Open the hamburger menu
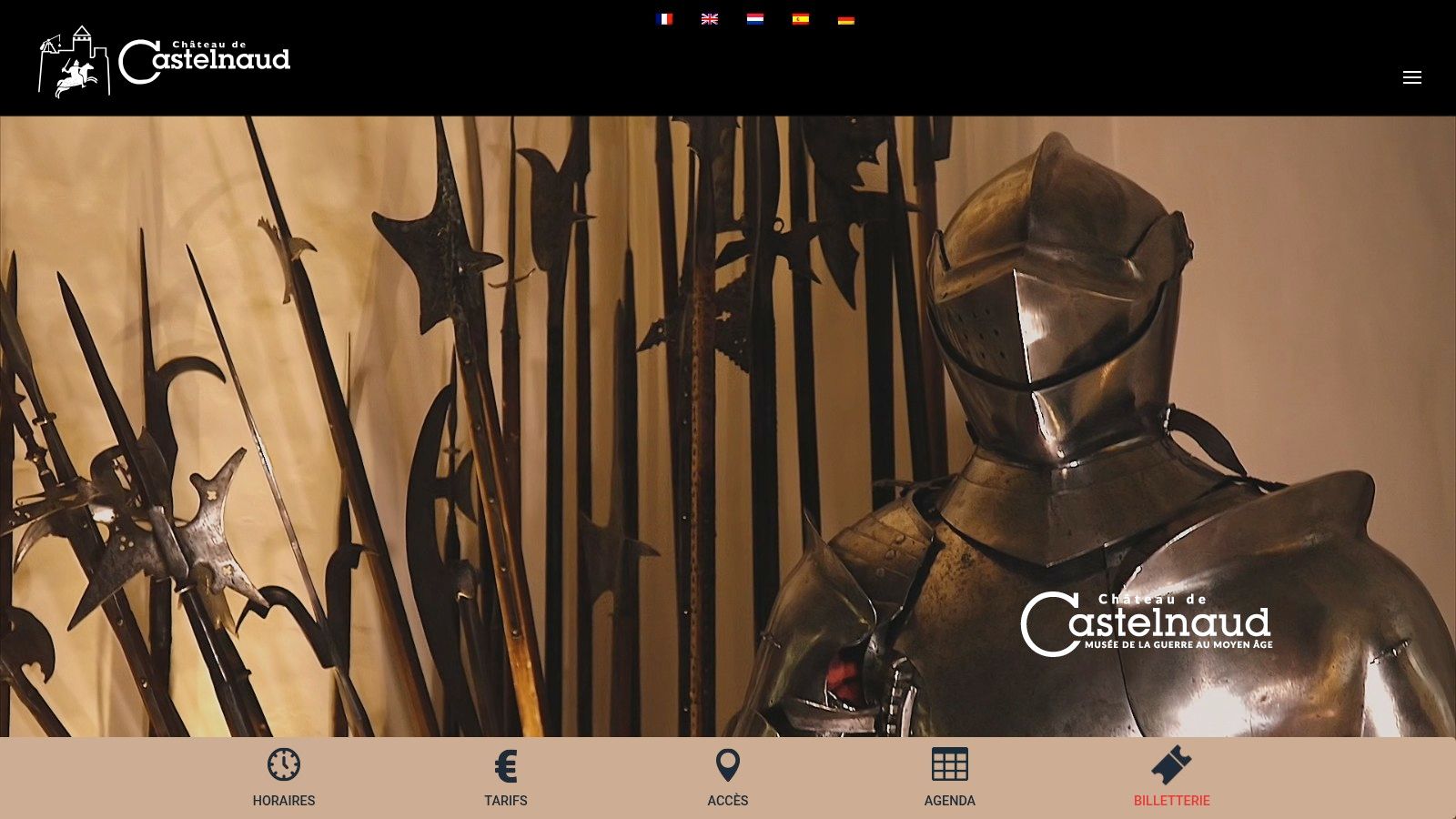The image size is (1456, 819). [x=1412, y=77]
